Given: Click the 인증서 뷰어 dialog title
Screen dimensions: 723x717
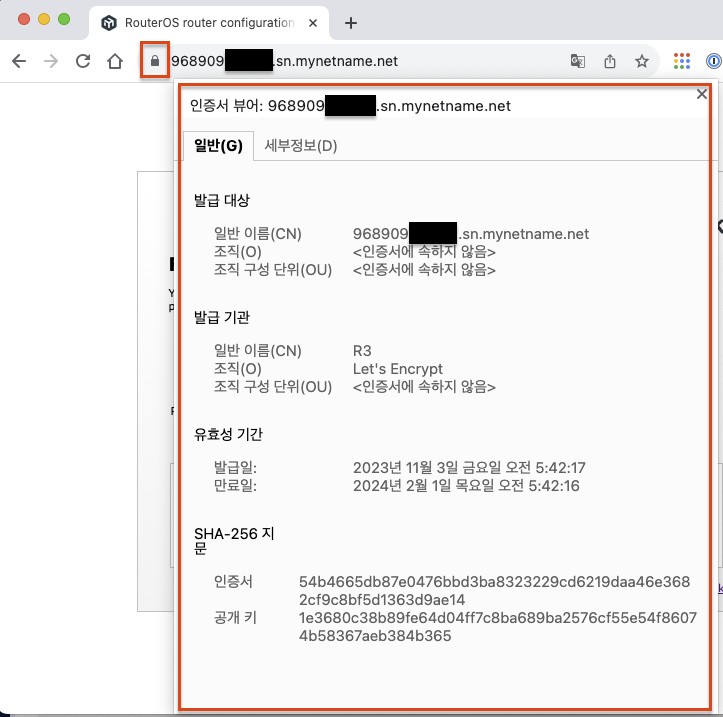Looking at the screenshot, I should (350, 106).
